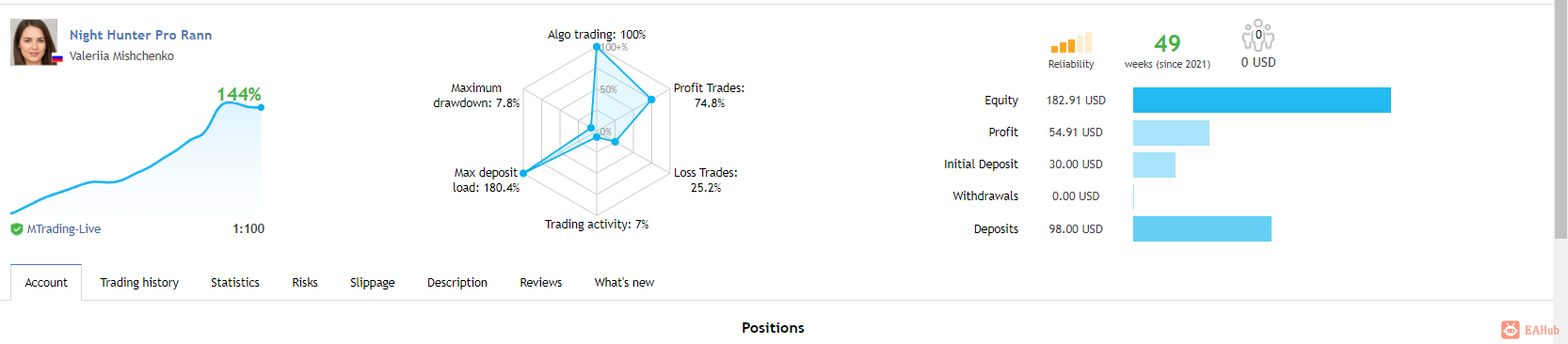1568x344 pixels.
Task: Open the Reviews tab
Action: point(541,283)
